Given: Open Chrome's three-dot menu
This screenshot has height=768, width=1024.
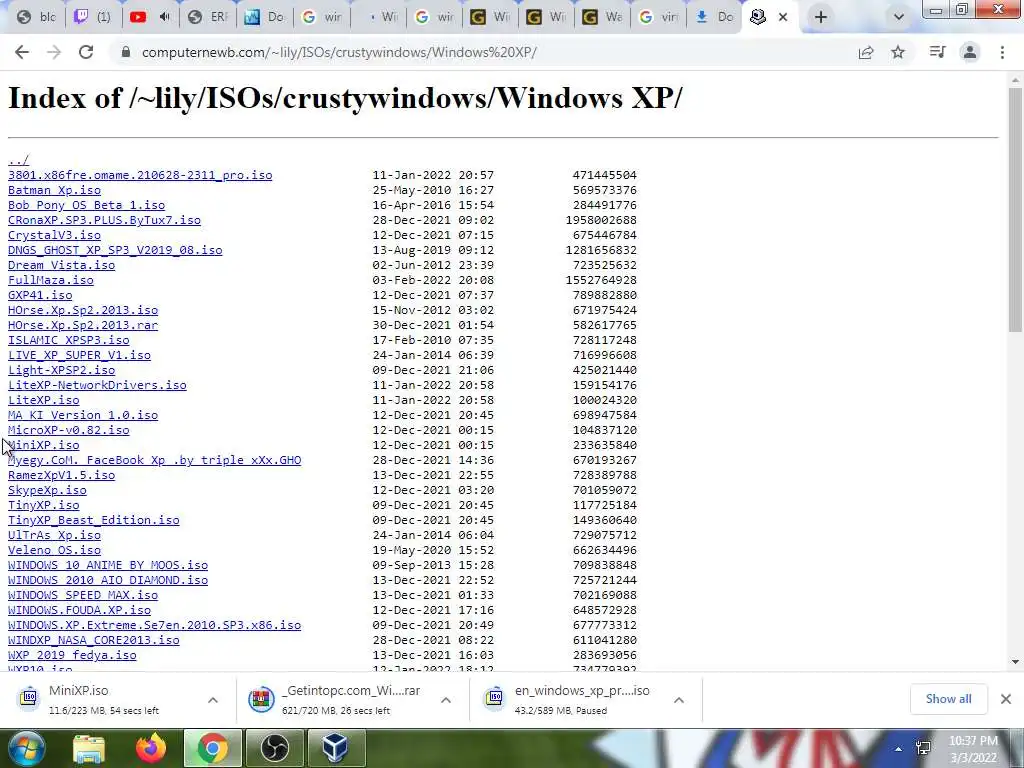Looking at the screenshot, I should [x=1002, y=52].
